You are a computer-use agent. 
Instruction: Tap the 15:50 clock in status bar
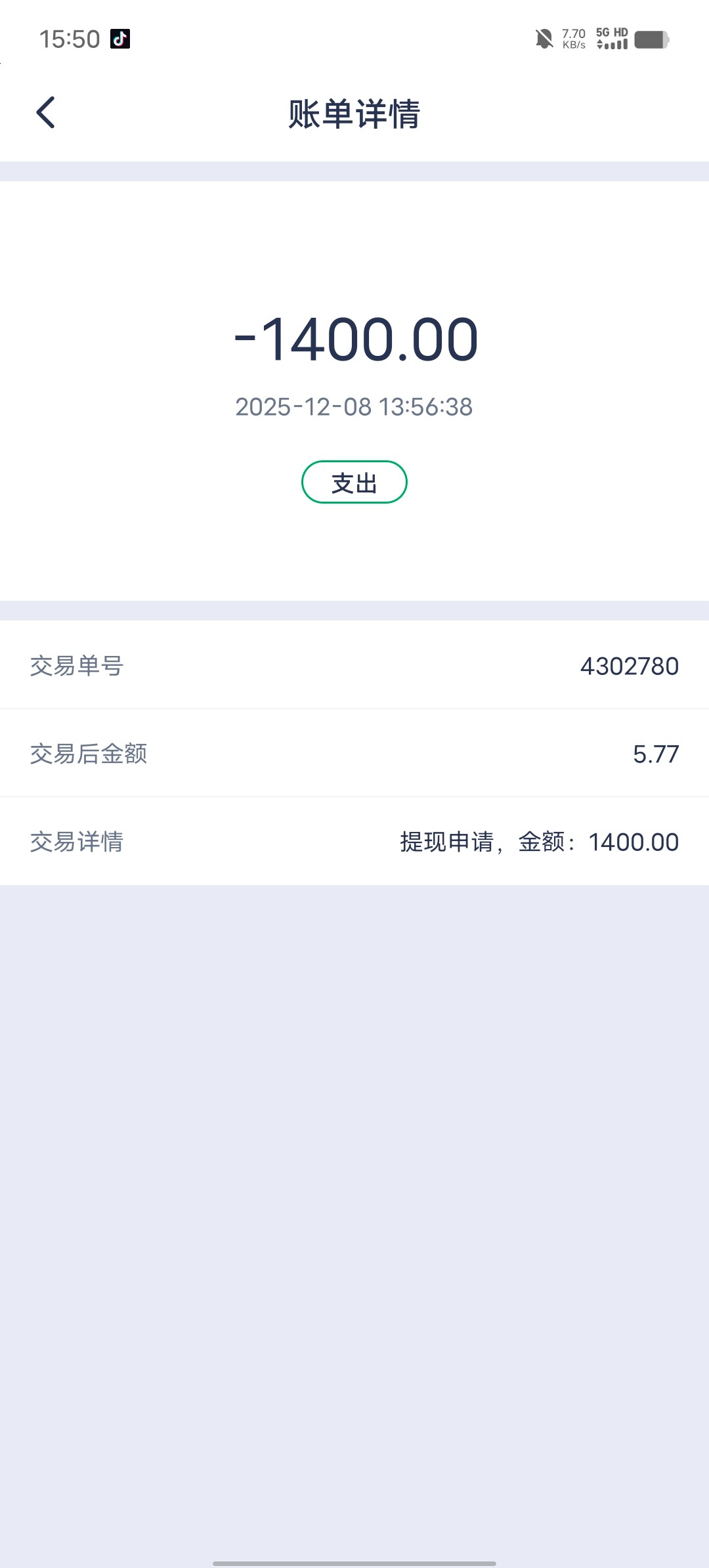(70, 39)
